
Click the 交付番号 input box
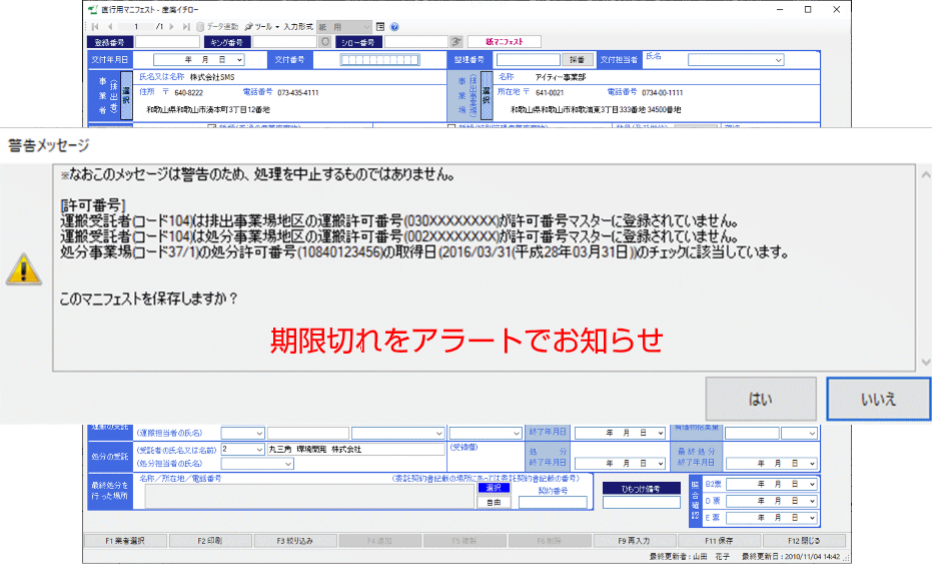(x=380, y=59)
